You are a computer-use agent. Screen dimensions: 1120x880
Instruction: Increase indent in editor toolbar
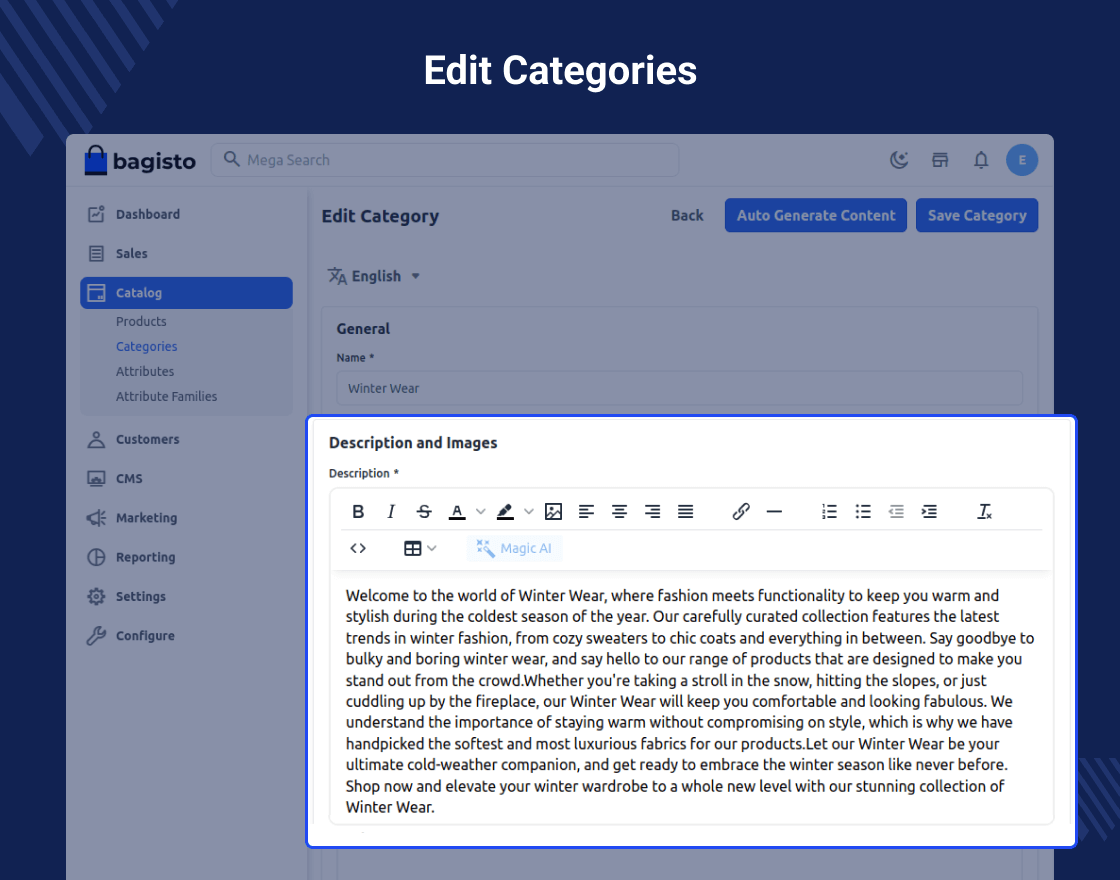929,511
